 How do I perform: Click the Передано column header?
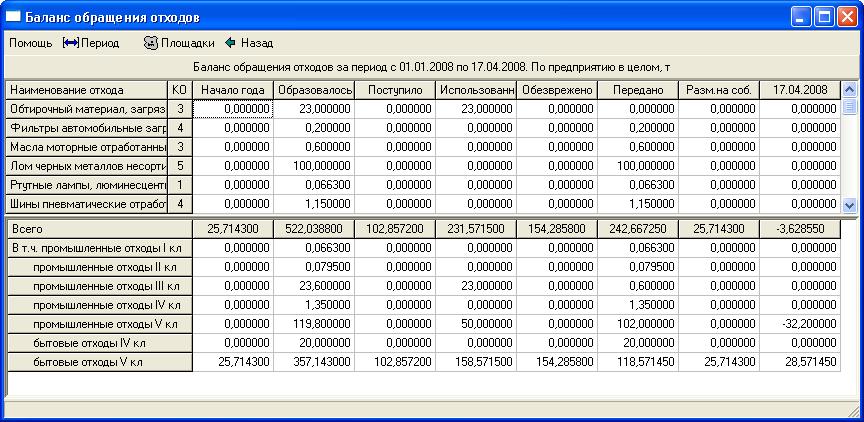tap(637, 90)
